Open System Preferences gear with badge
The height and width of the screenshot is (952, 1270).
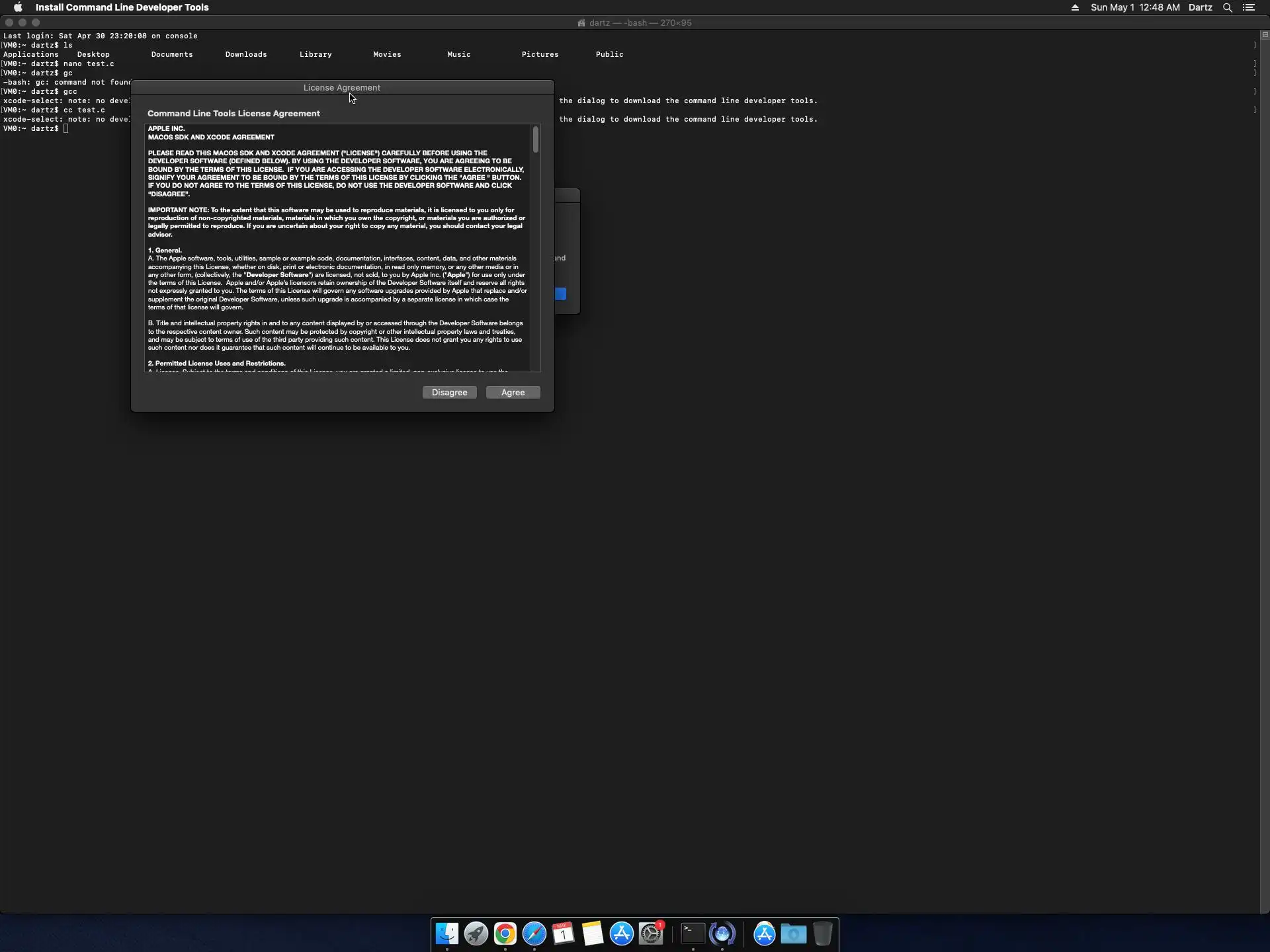point(652,933)
